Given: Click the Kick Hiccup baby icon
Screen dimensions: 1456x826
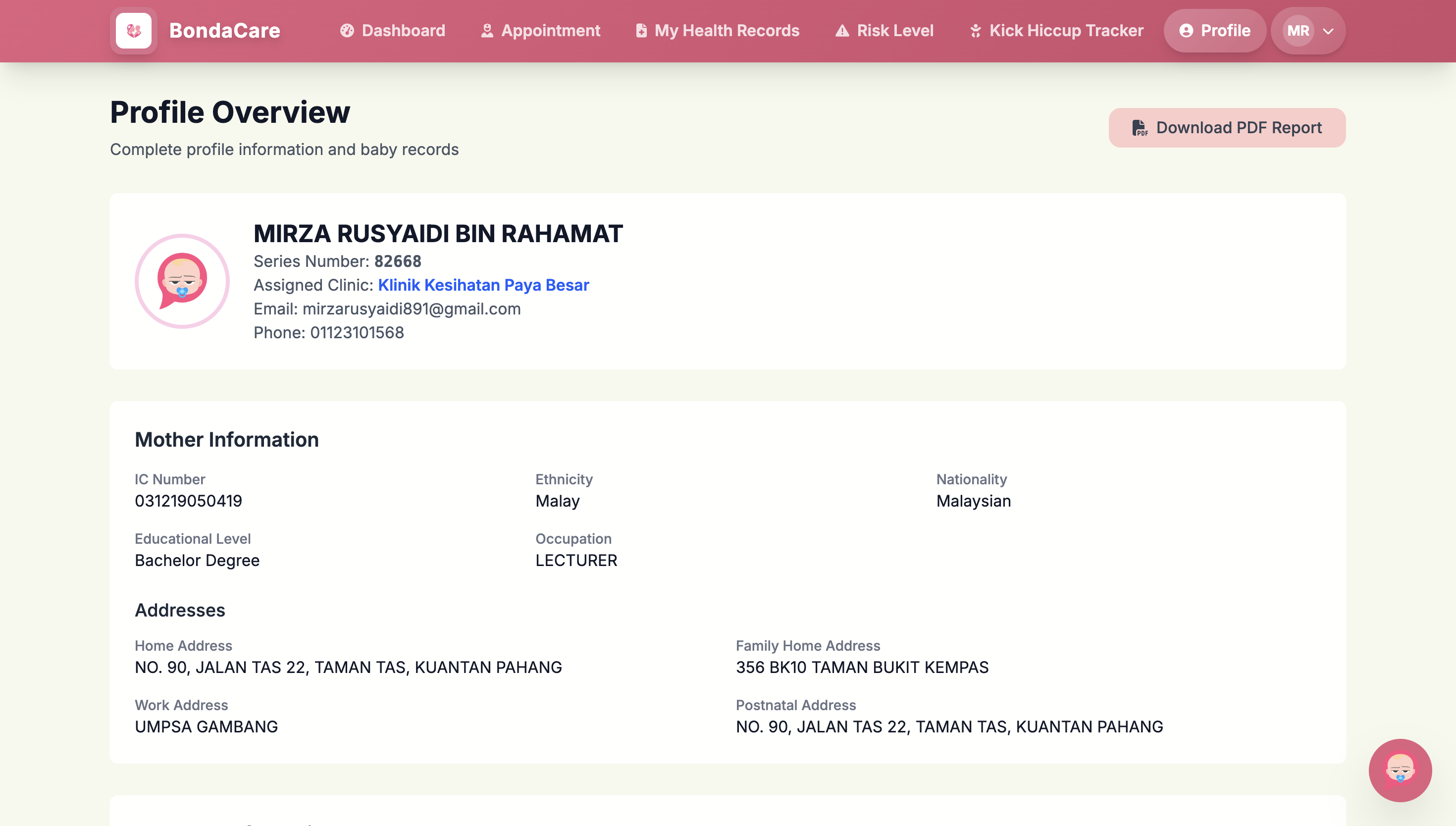Looking at the screenshot, I should tap(975, 31).
